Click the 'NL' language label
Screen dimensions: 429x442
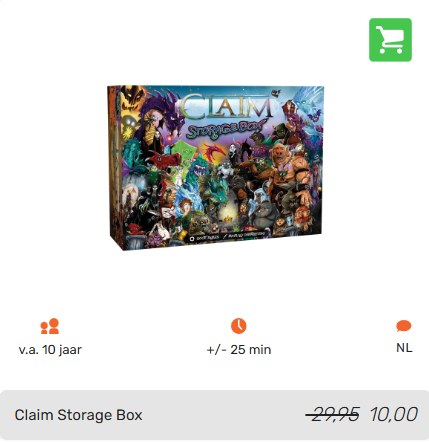coord(404,348)
